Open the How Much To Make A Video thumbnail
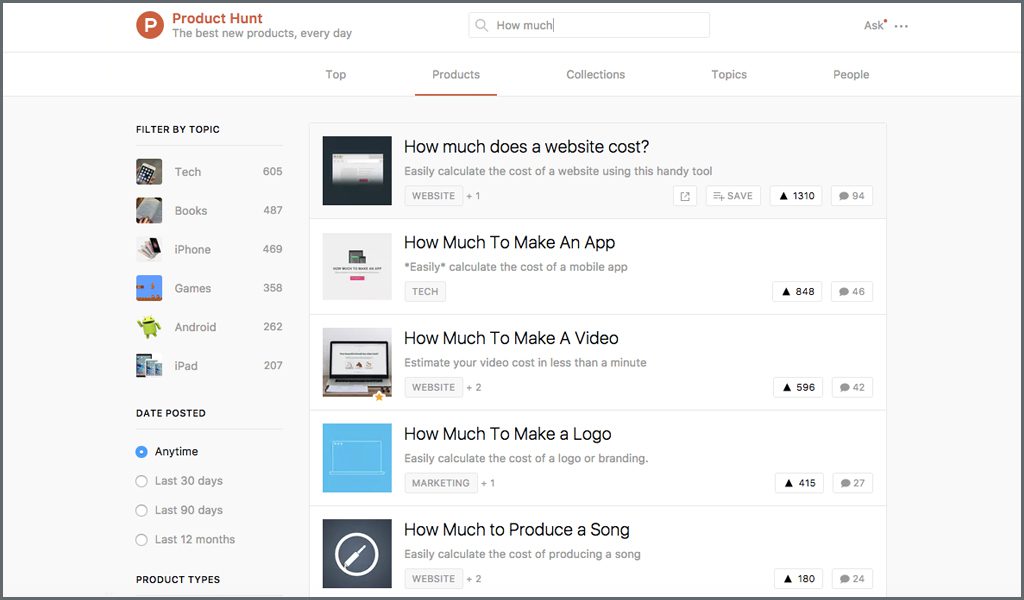This screenshot has height=600, width=1024. pyautogui.click(x=357, y=362)
